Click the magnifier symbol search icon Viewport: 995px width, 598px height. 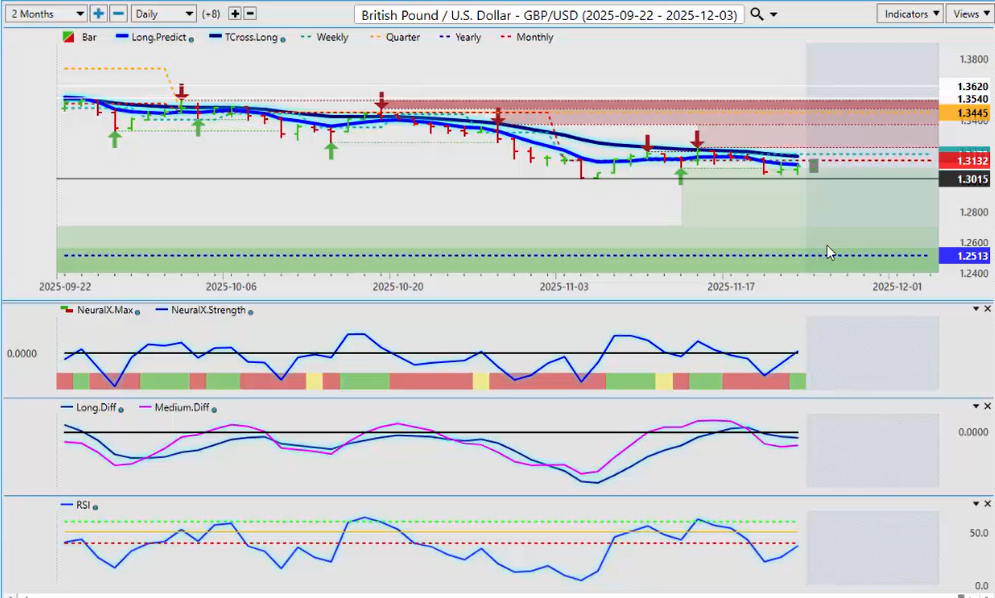(x=757, y=14)
